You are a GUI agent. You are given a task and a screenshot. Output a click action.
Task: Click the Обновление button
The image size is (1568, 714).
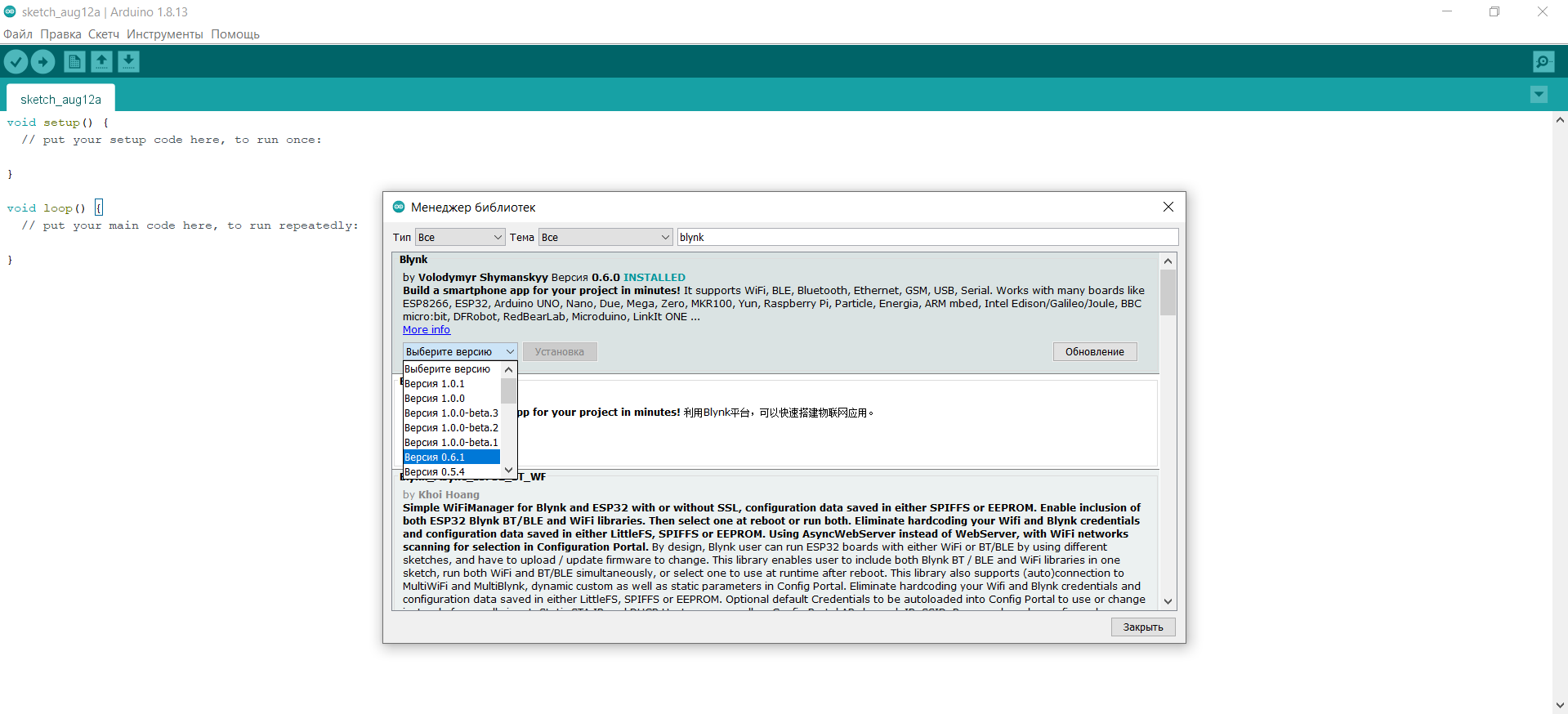[x=1095, y=351]
